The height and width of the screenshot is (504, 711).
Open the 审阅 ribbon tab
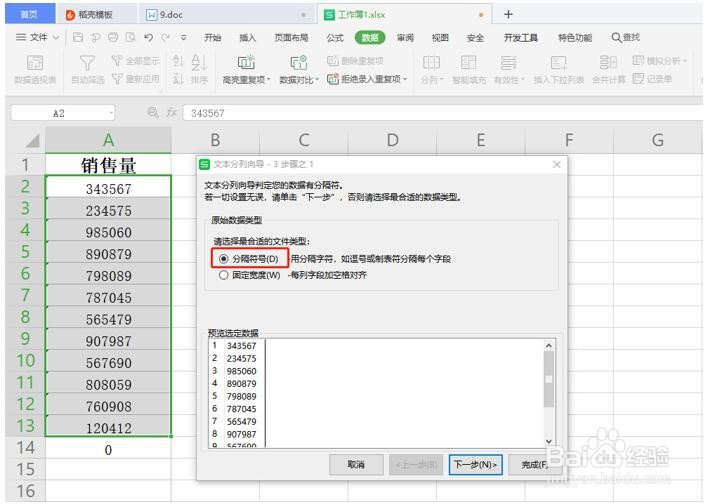coord(405,38)
